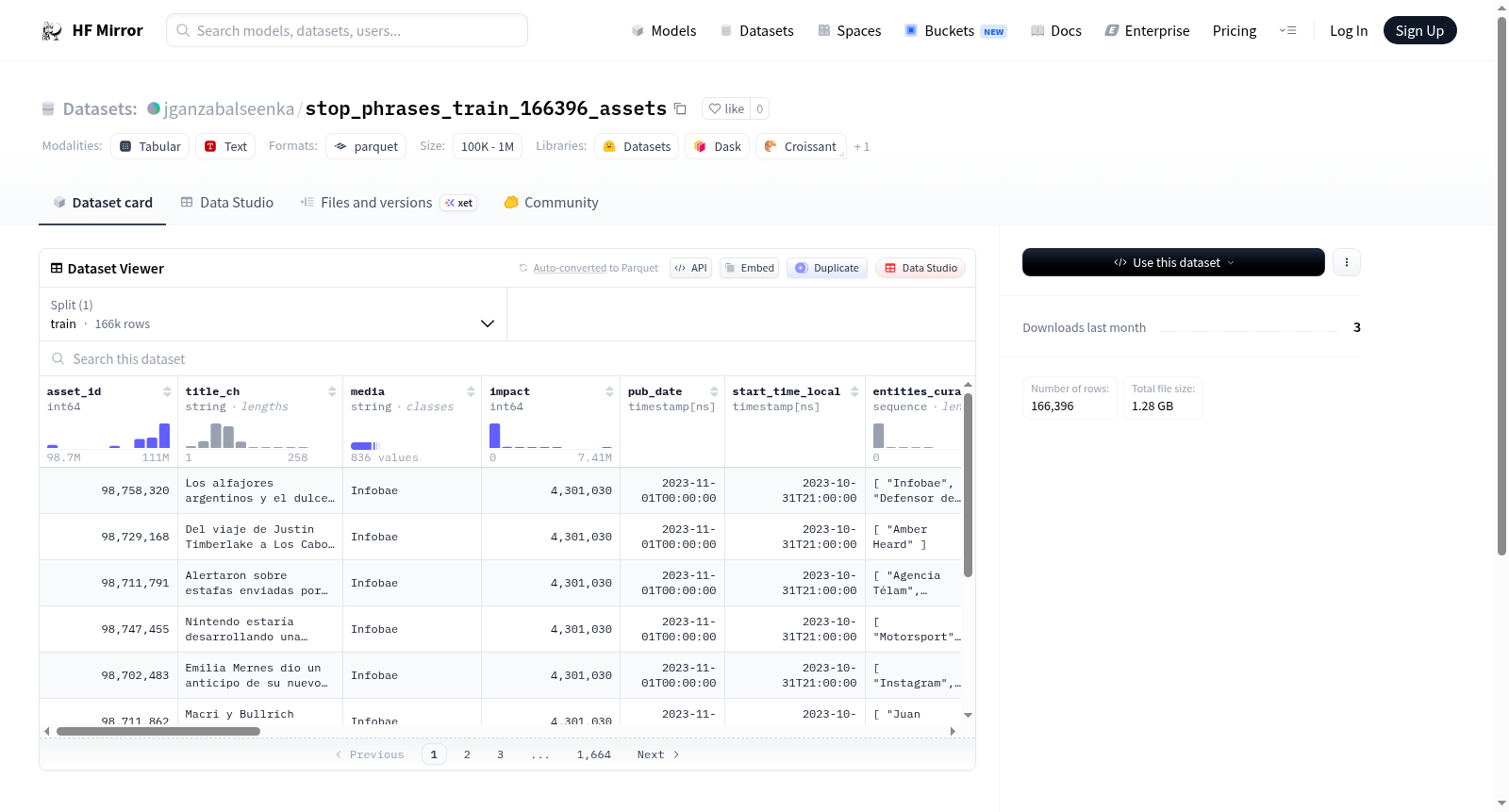Open the three-dot more options menu
Viewport: 1509px width, 812px height.
(1347, 262)
